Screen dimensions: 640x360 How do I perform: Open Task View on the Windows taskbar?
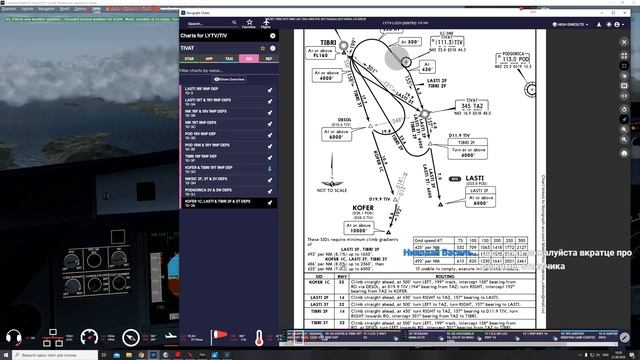click(x=104, y=355)
